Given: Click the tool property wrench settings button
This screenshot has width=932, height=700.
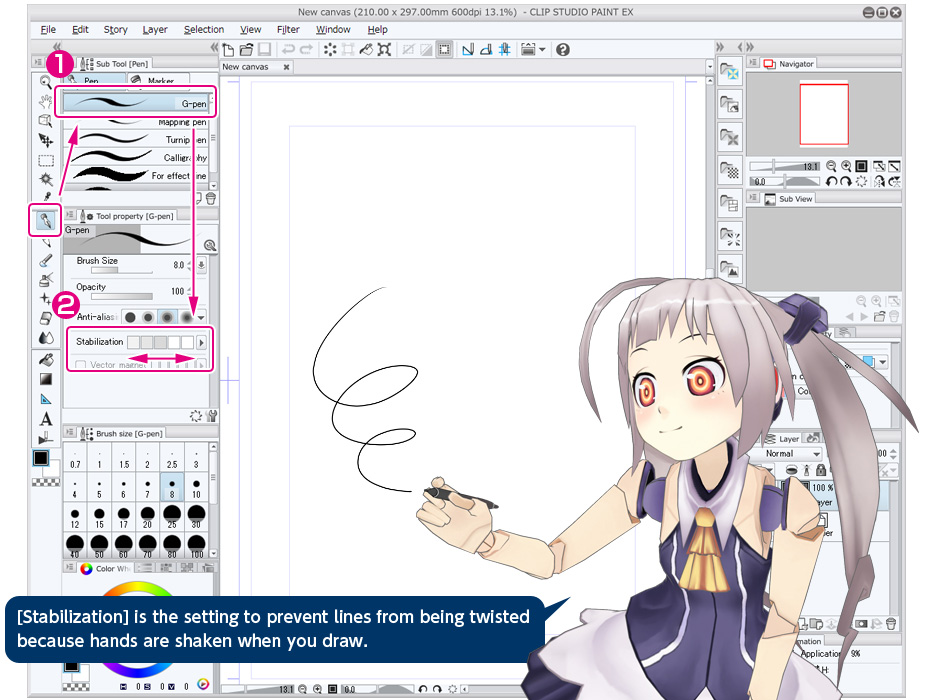Looking at the screenshot, I should point(212,416).
